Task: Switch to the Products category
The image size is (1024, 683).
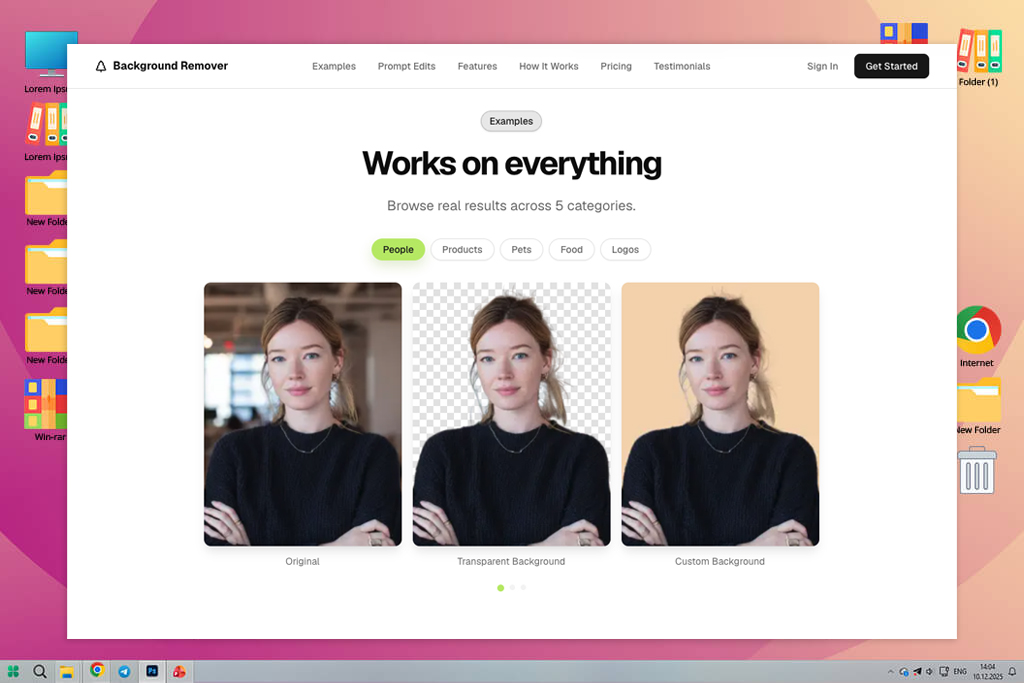Action: [462, 249]
